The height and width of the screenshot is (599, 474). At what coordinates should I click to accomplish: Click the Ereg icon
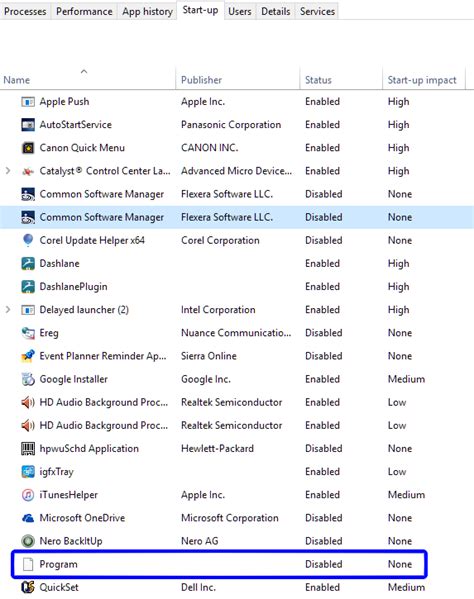point(28,333)
